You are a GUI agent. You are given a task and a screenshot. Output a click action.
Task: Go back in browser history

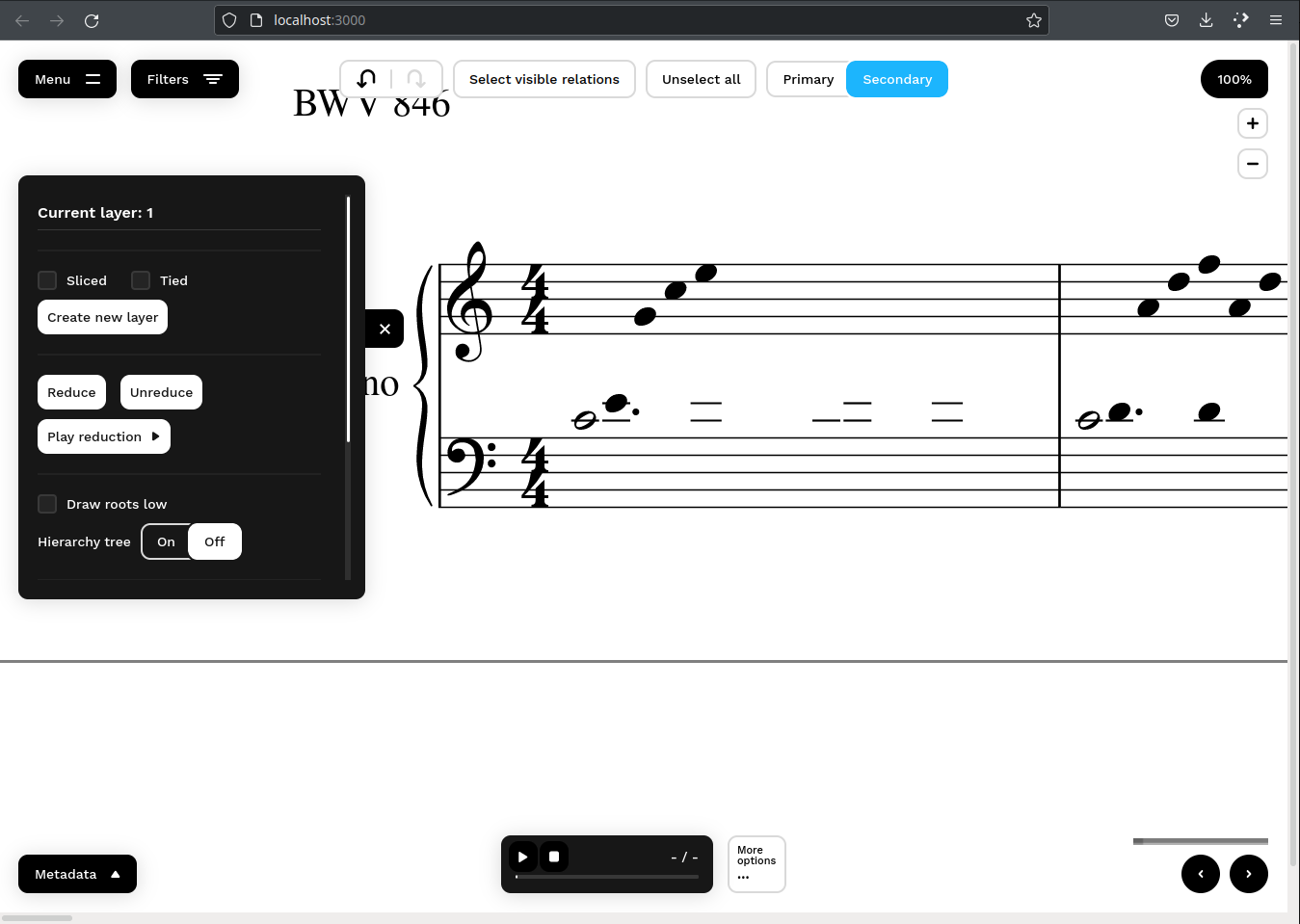tap(22, 20)
